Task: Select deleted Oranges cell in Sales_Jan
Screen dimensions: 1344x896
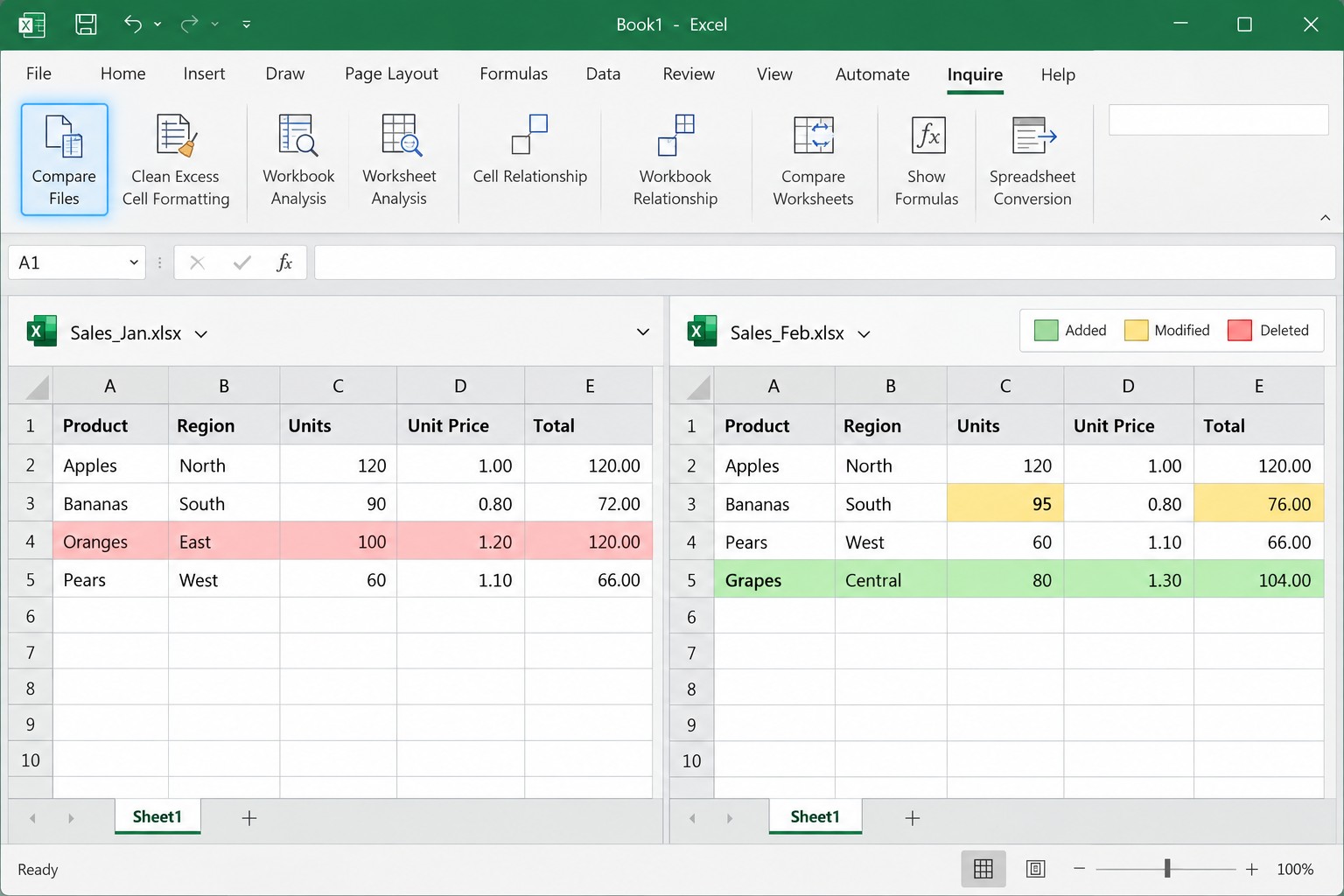Action: pyautogui.click(x=110, y=542)
